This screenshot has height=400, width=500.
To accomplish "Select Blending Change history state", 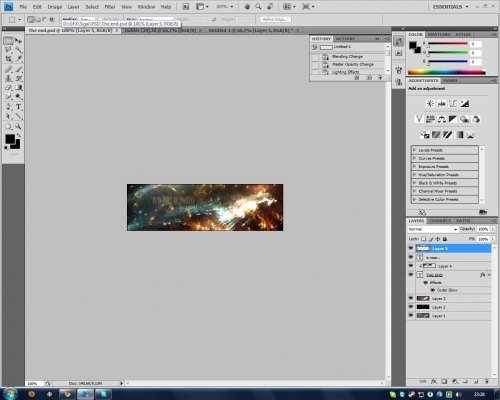I will tap(347, 57).
